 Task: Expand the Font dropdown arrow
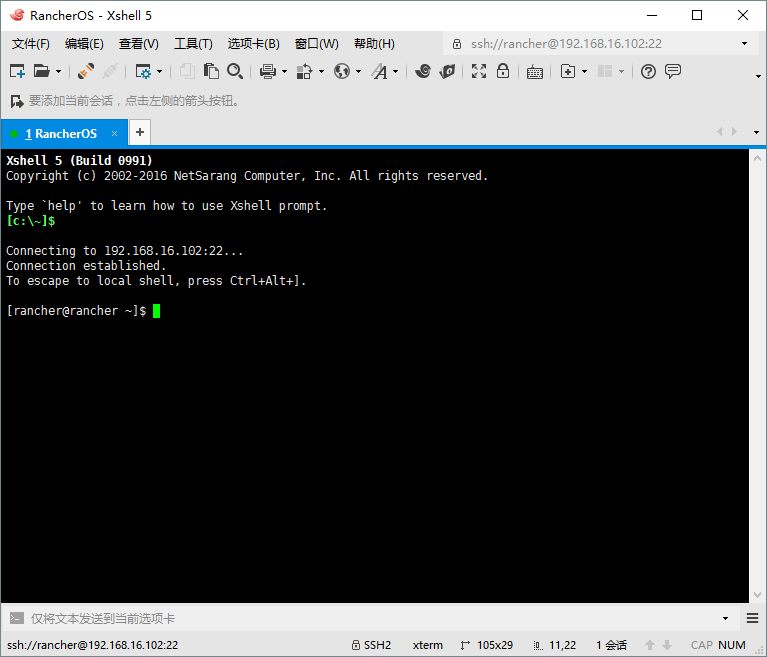tap(396, 72)
